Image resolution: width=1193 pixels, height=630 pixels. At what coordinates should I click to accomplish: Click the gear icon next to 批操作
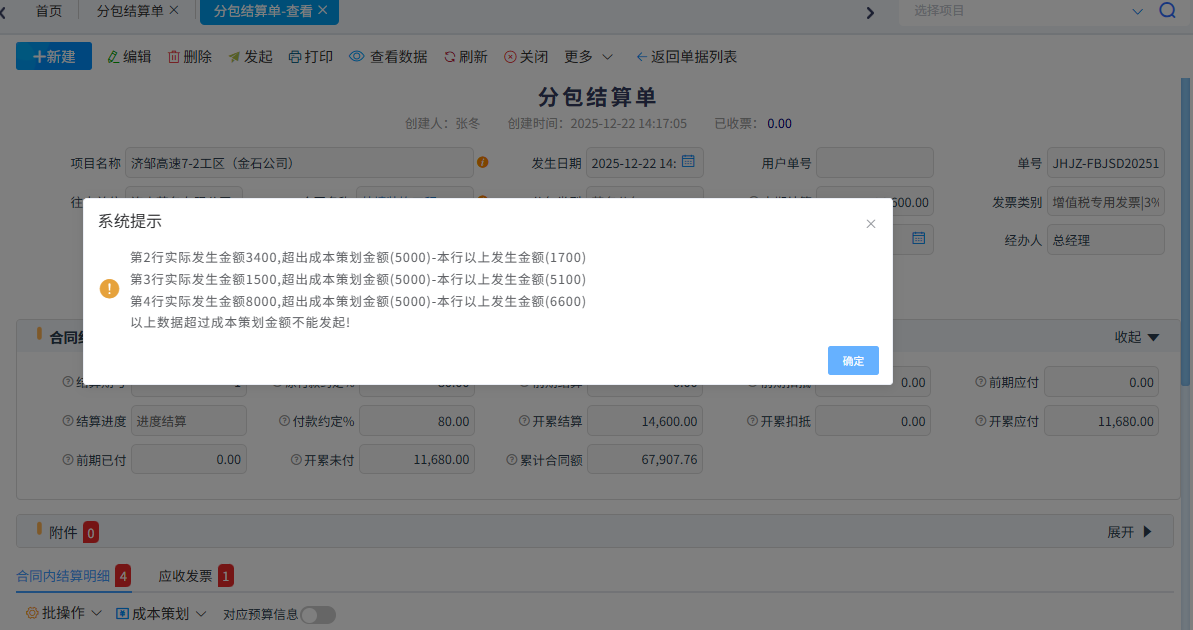point(33,612)
